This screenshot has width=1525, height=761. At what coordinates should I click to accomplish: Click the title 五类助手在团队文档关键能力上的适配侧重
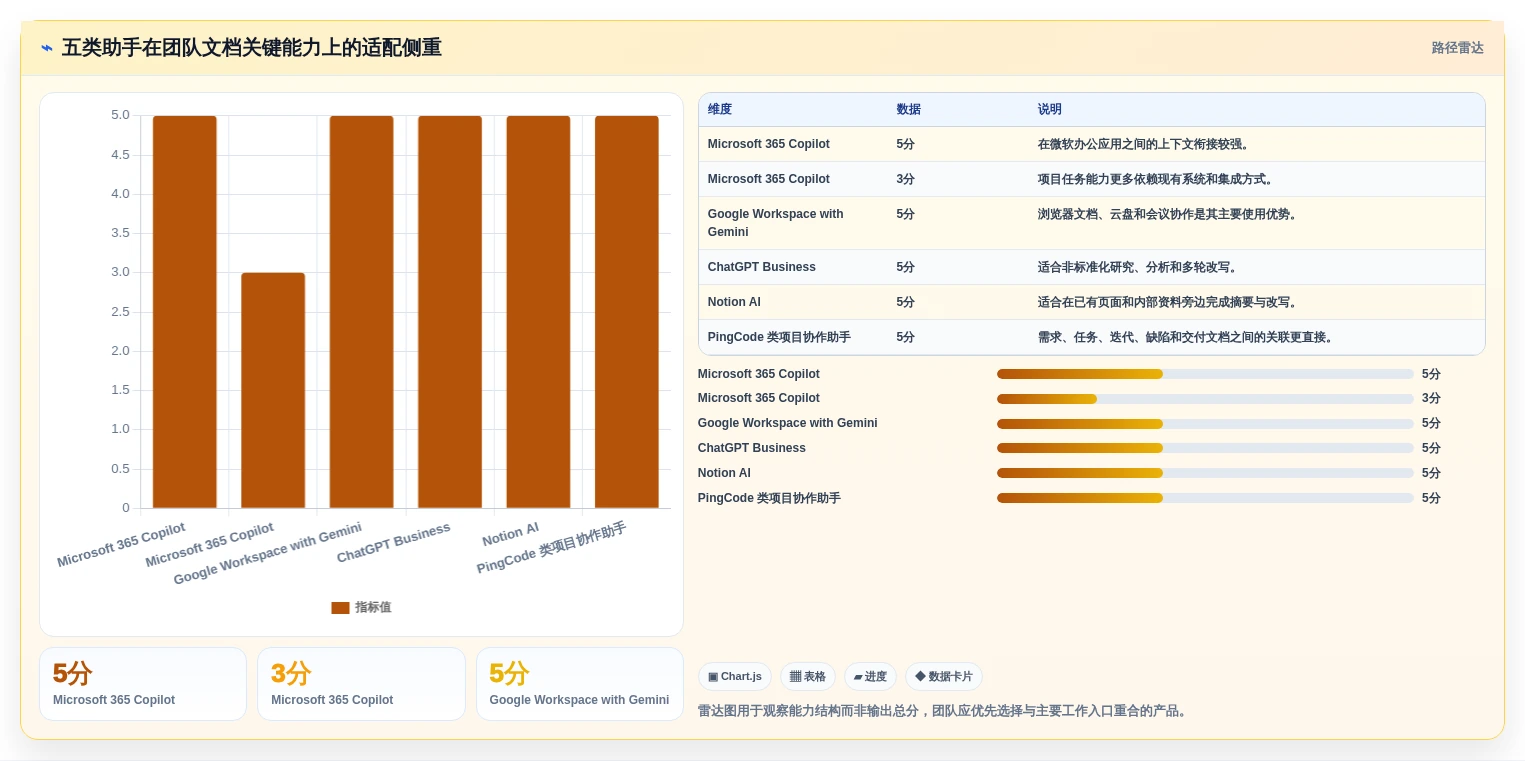[x=252, y=48]
